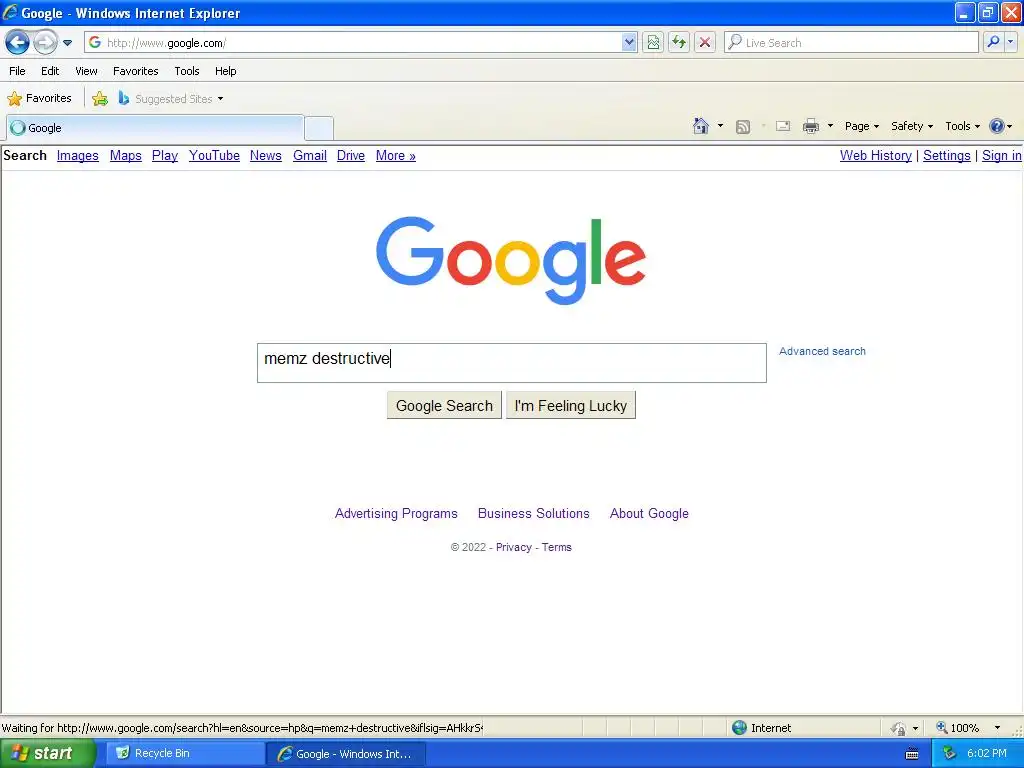Open the Favorites menu
The width and height of the screenshot is (1024, 768).
(x=135, y=71)
